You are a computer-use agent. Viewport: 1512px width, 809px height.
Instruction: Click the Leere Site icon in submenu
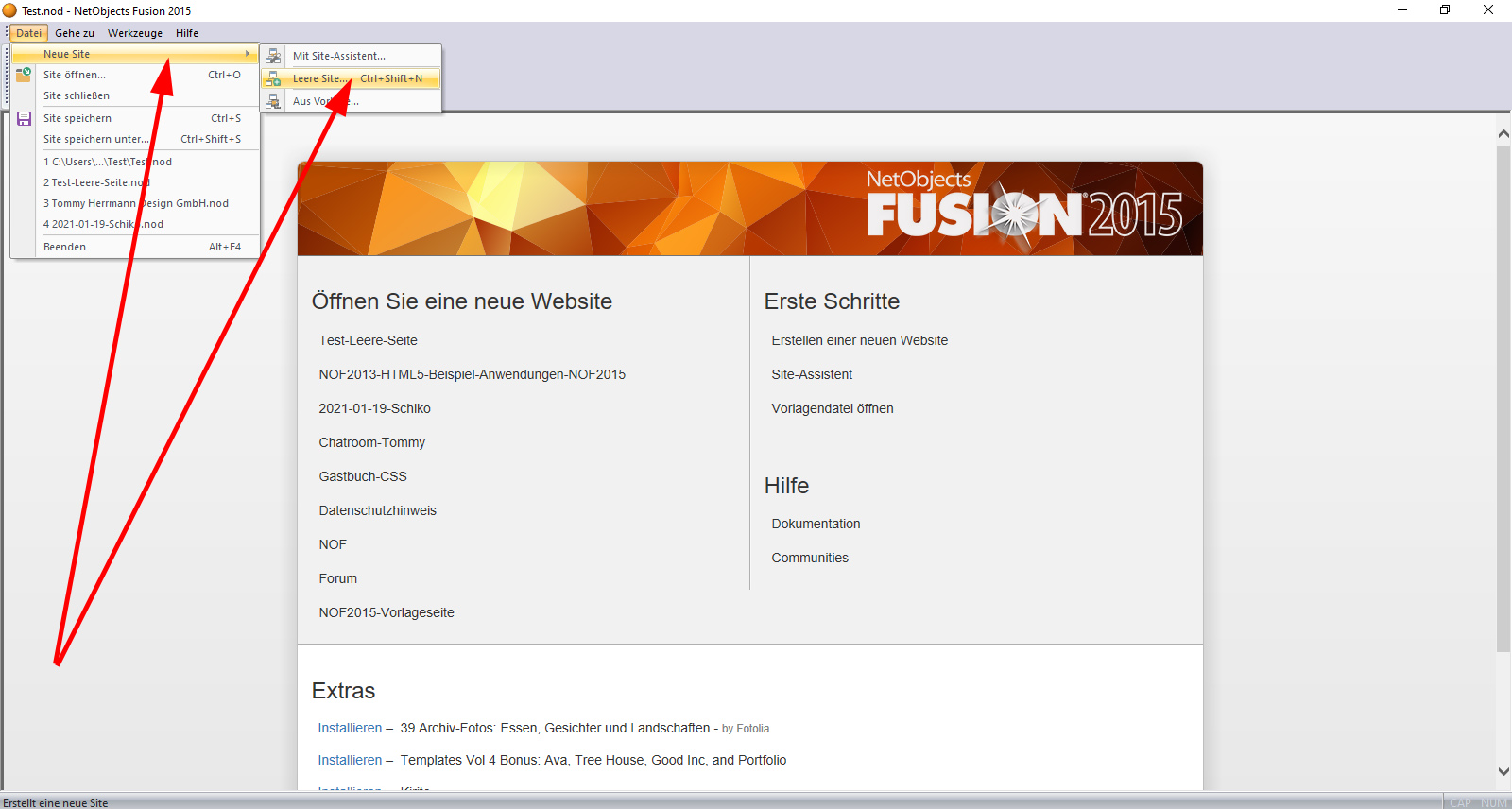tap(273, 78)
